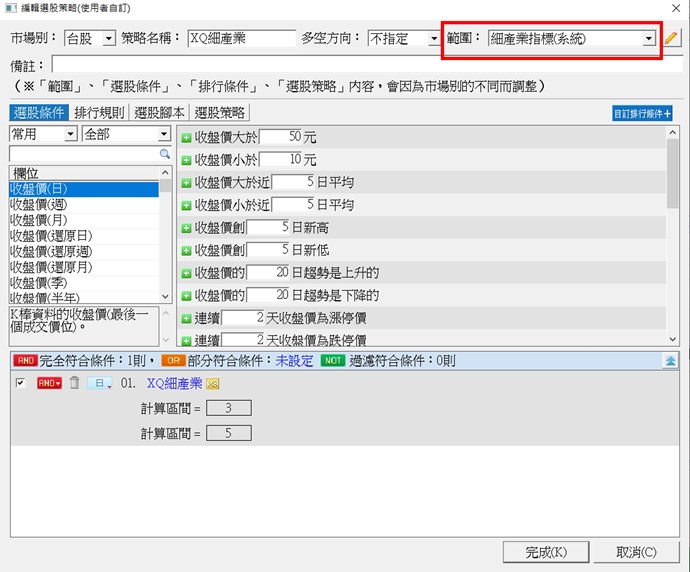Click the field search input box
Image resolution: width=690 pixels, height=572 pixels.
[84, 154]
